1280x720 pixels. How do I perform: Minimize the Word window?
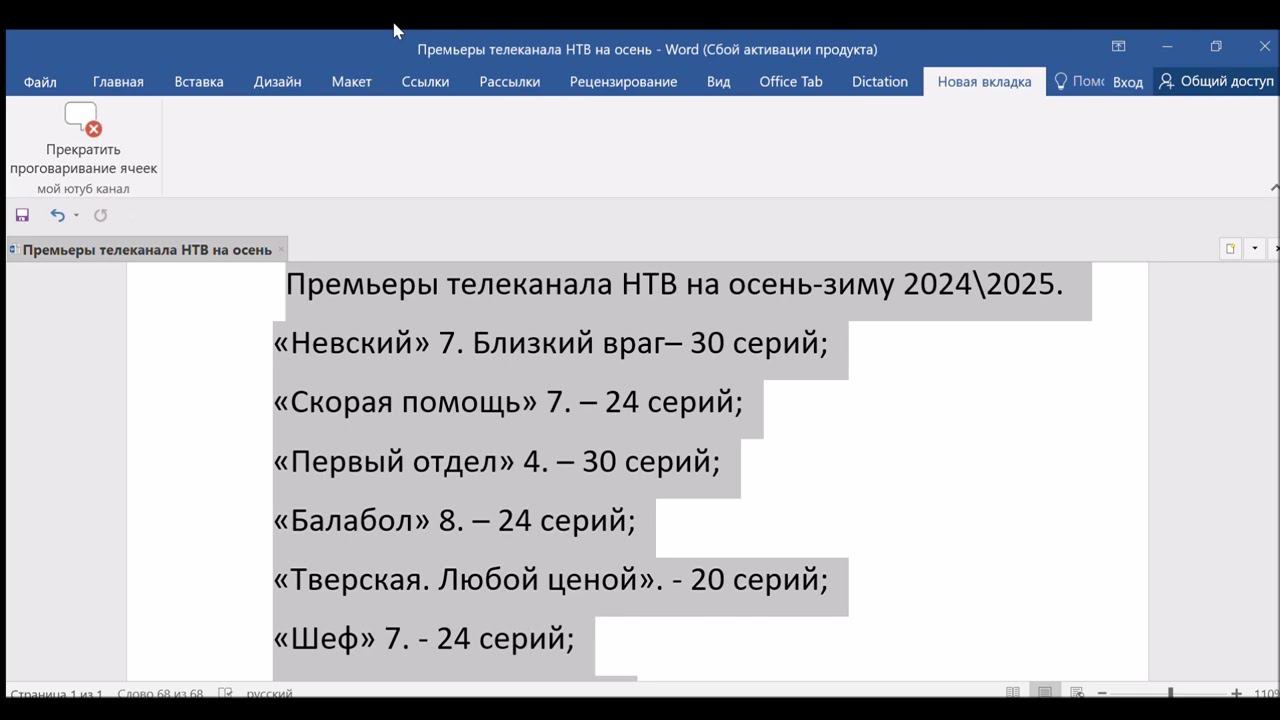1167,47
